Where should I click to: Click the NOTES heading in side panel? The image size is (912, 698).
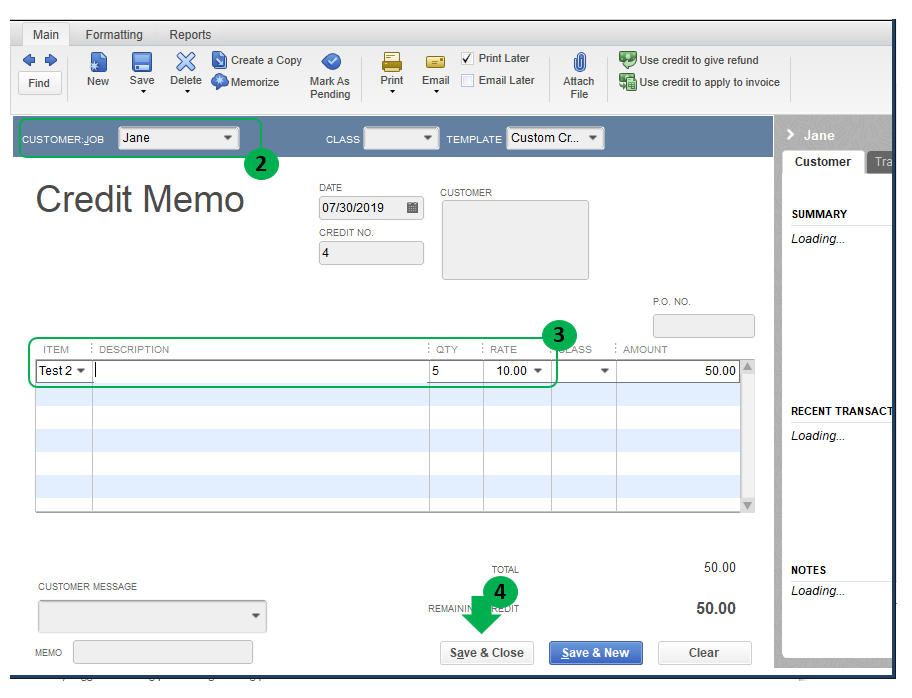pos(808,570)
